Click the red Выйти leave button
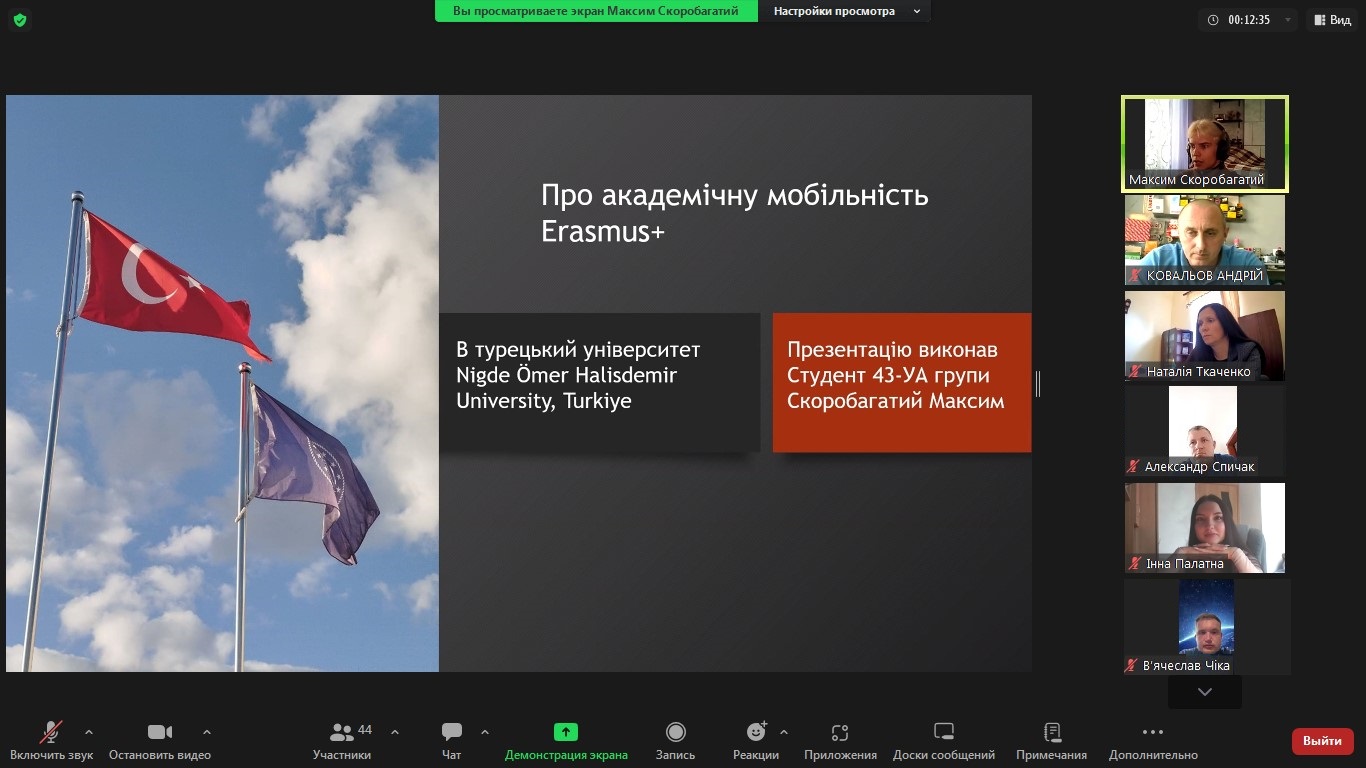Screen dimensions: 1366x768 pos(1322,741)
